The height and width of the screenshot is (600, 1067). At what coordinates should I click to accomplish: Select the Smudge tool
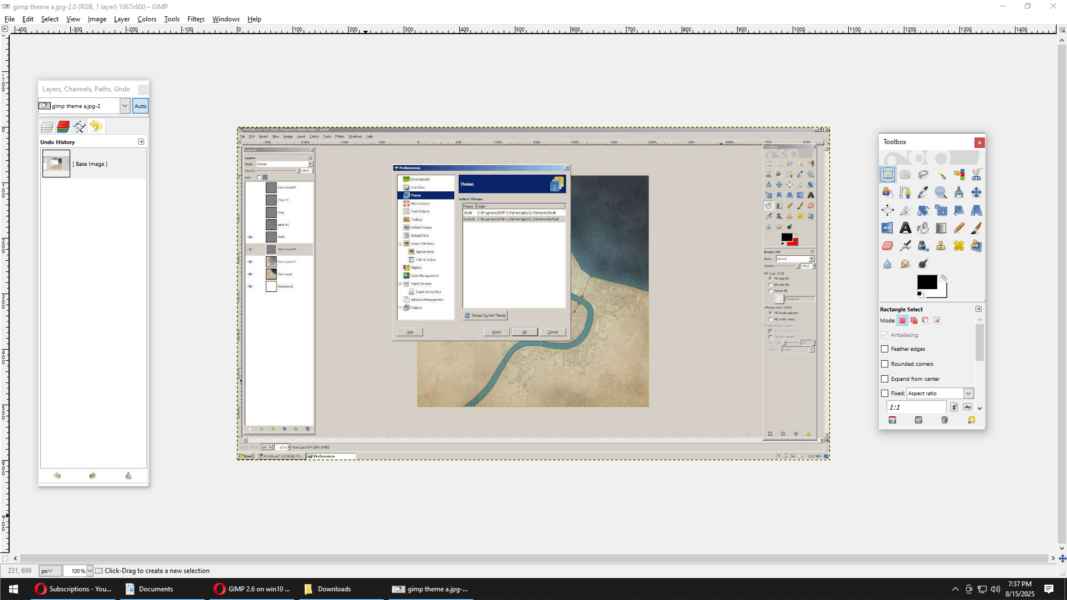[x=905, y=263]
